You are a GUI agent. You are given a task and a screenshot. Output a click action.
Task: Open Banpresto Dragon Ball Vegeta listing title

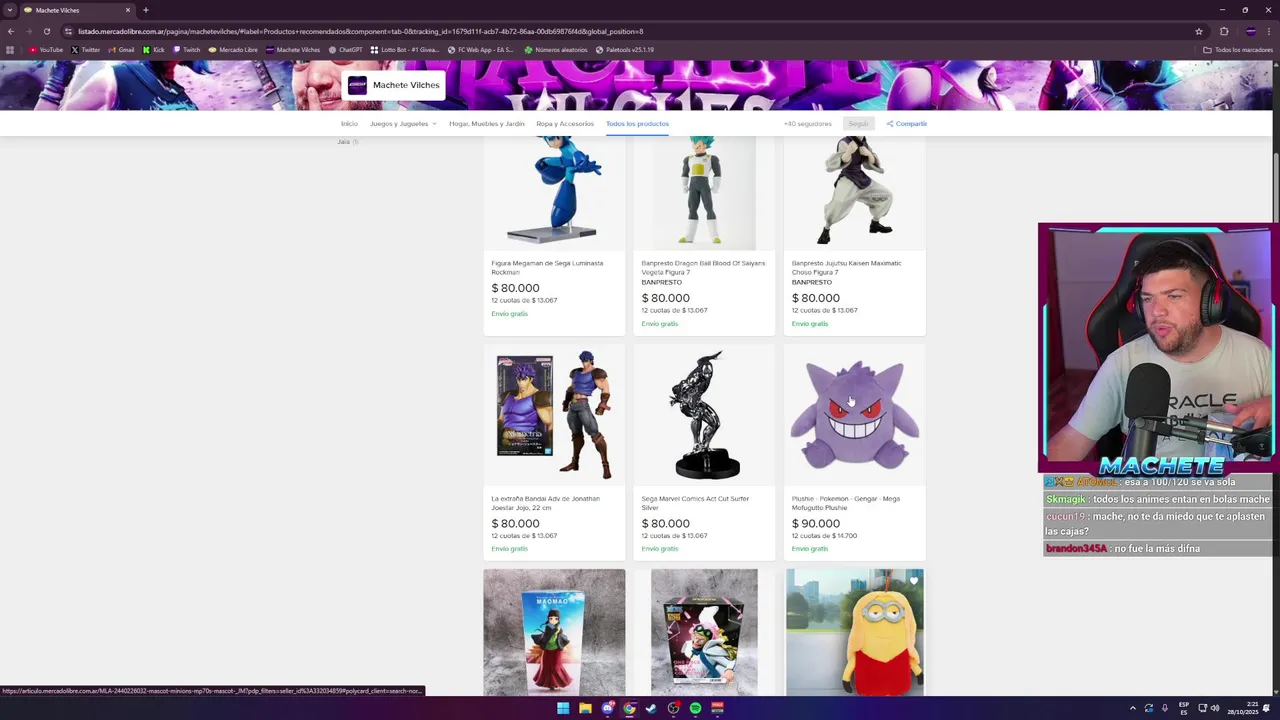coord(703,268)
